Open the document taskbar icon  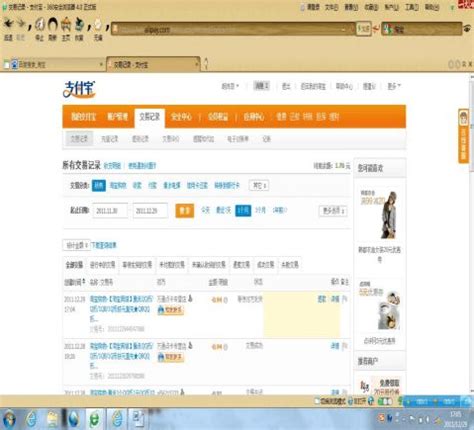pyautogui.click(x=138, y=420)
